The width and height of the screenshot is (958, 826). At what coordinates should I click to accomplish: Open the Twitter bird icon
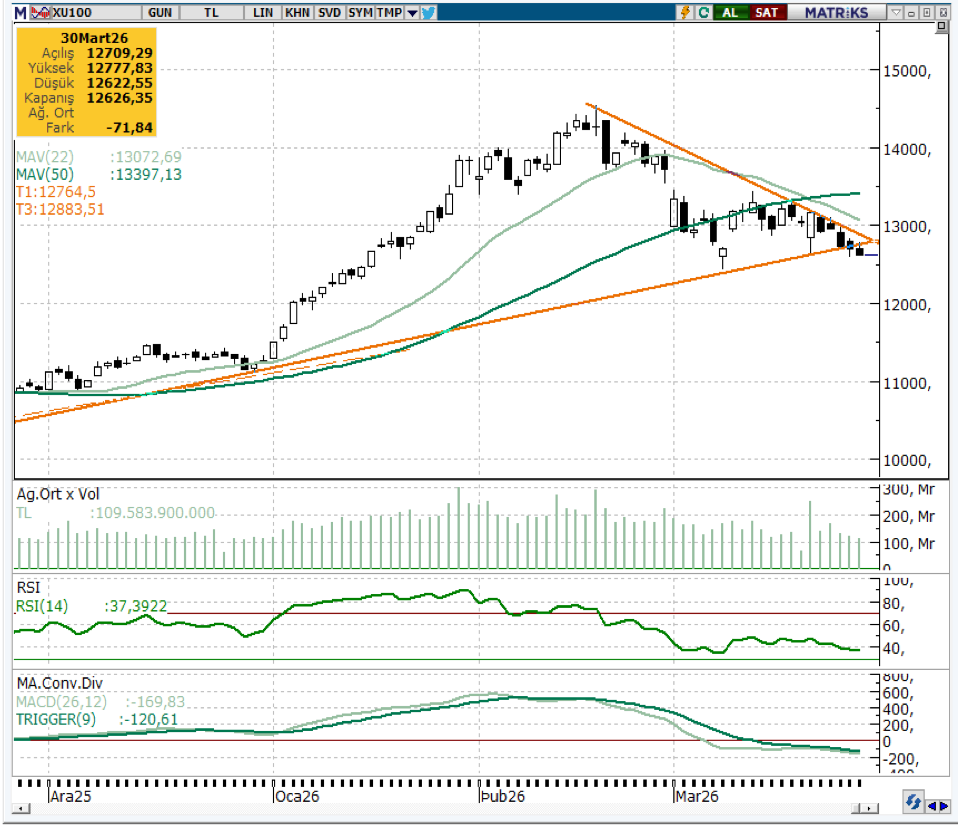[x=428, y=12]
